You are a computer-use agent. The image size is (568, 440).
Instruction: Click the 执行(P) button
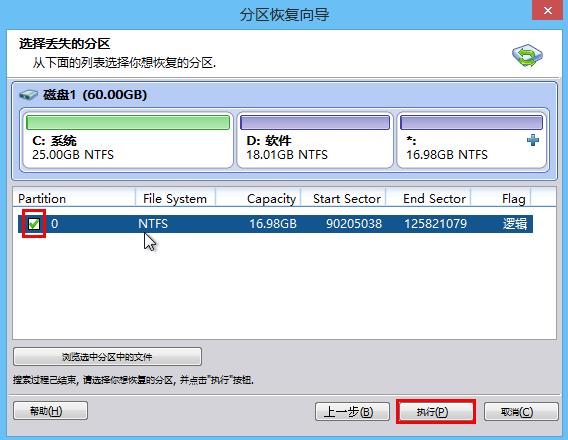coord(436,411)
